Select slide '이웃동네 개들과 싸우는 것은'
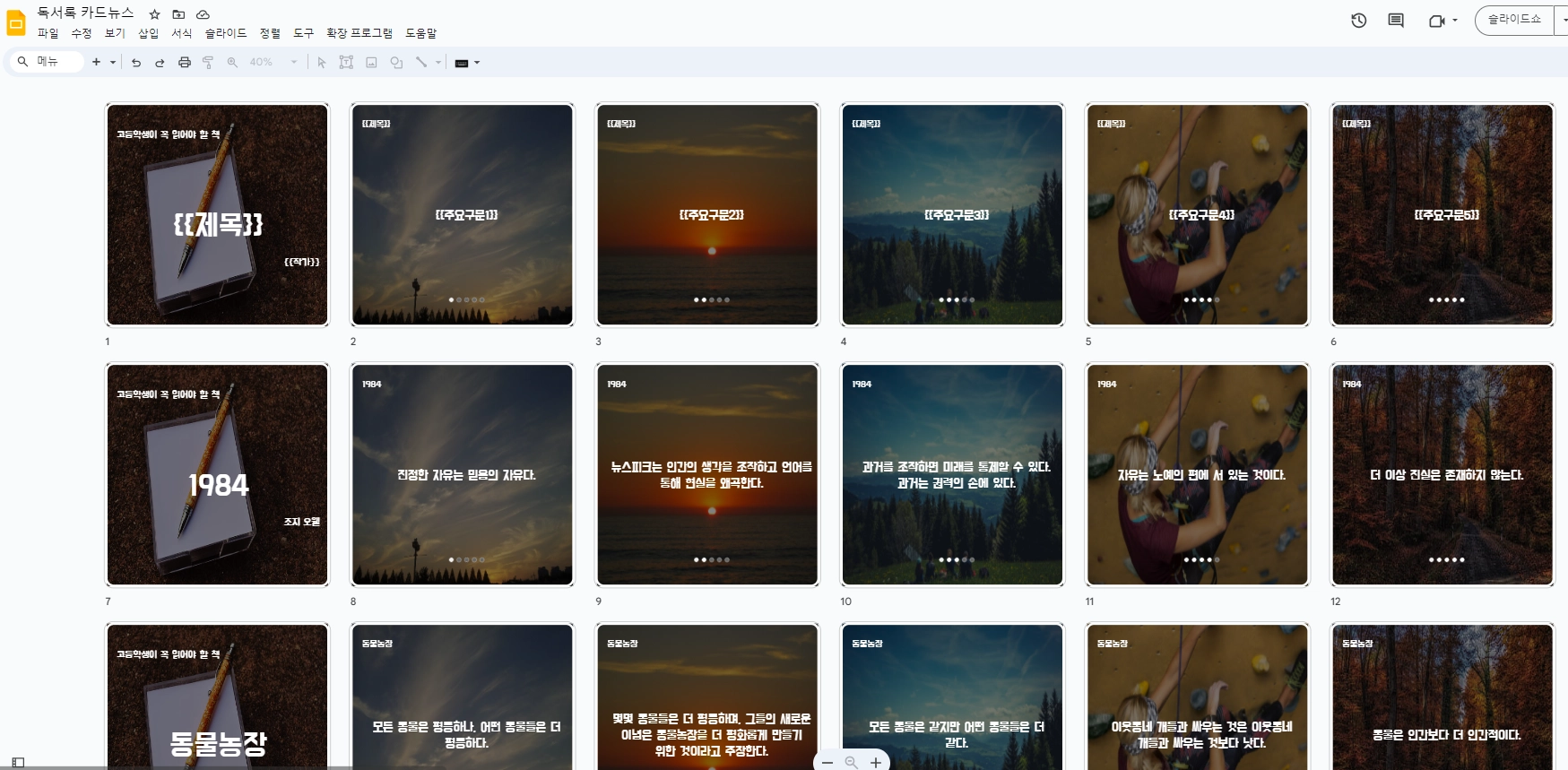1568x770 pixels. [x=1198, y=696]
